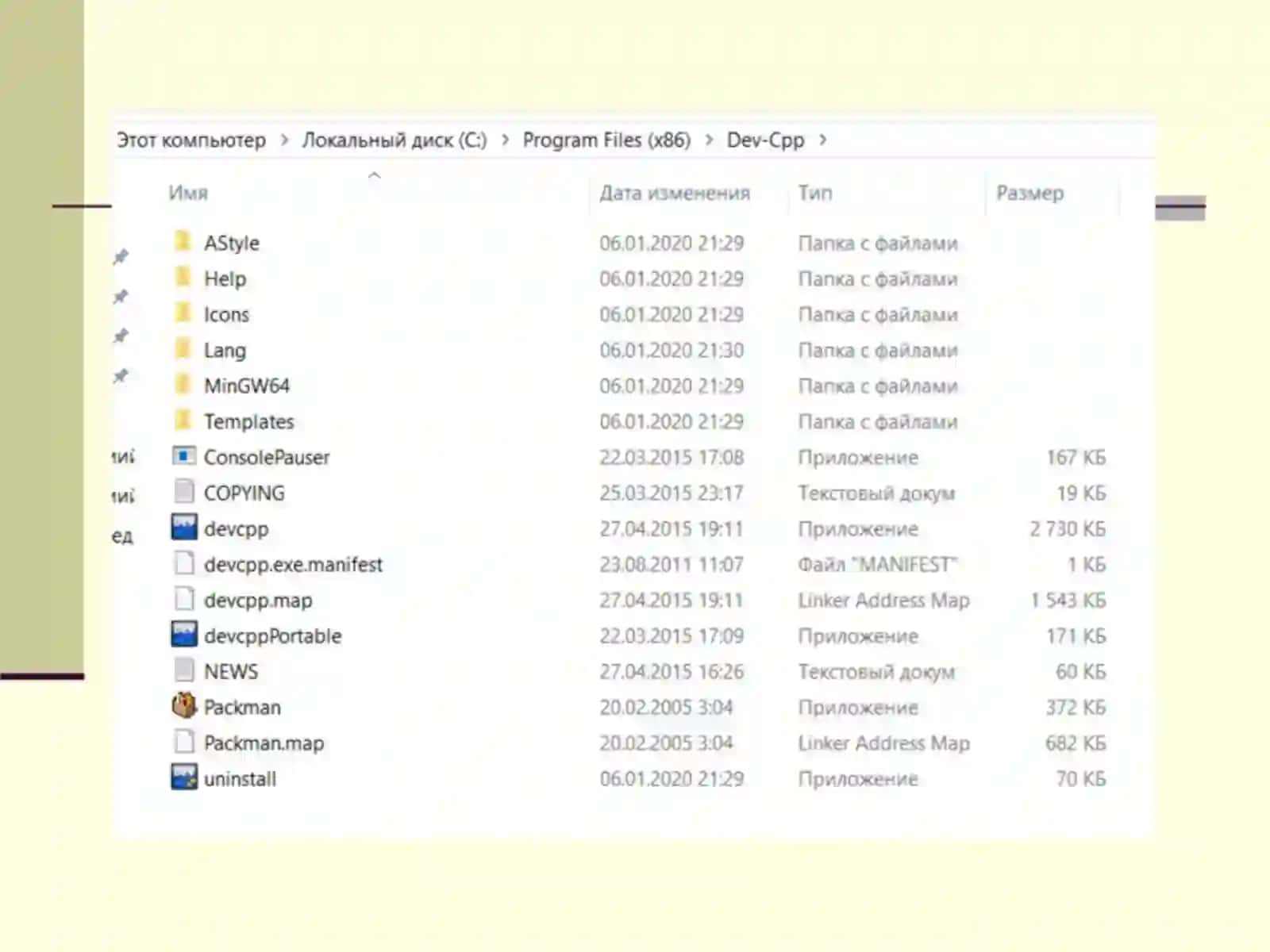Expand the chevron after Dev-Cpp
Screen dimensions: 1270x952
[x=822, y=140]
